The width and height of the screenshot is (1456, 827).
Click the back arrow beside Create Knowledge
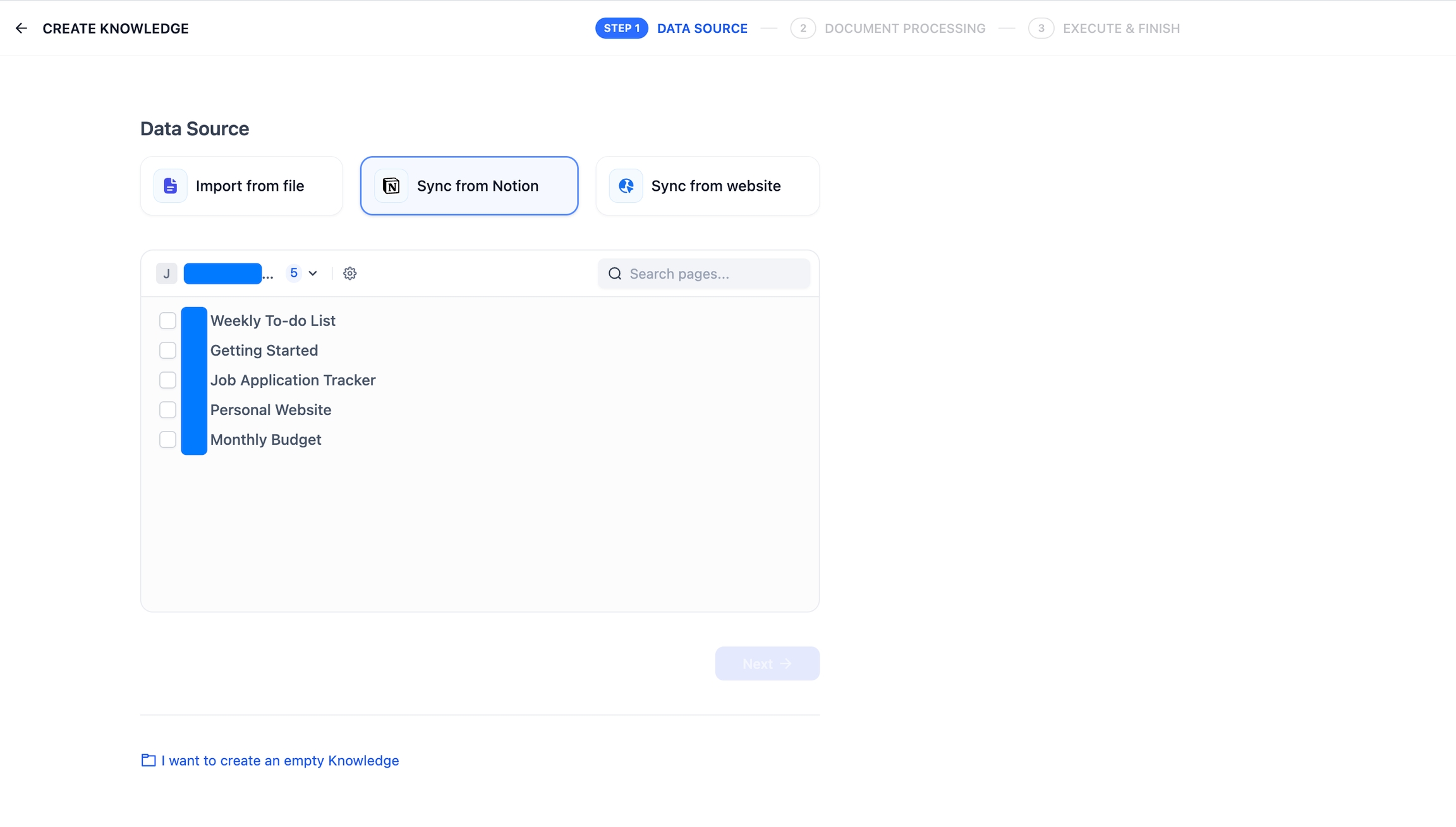coord(21,28)
